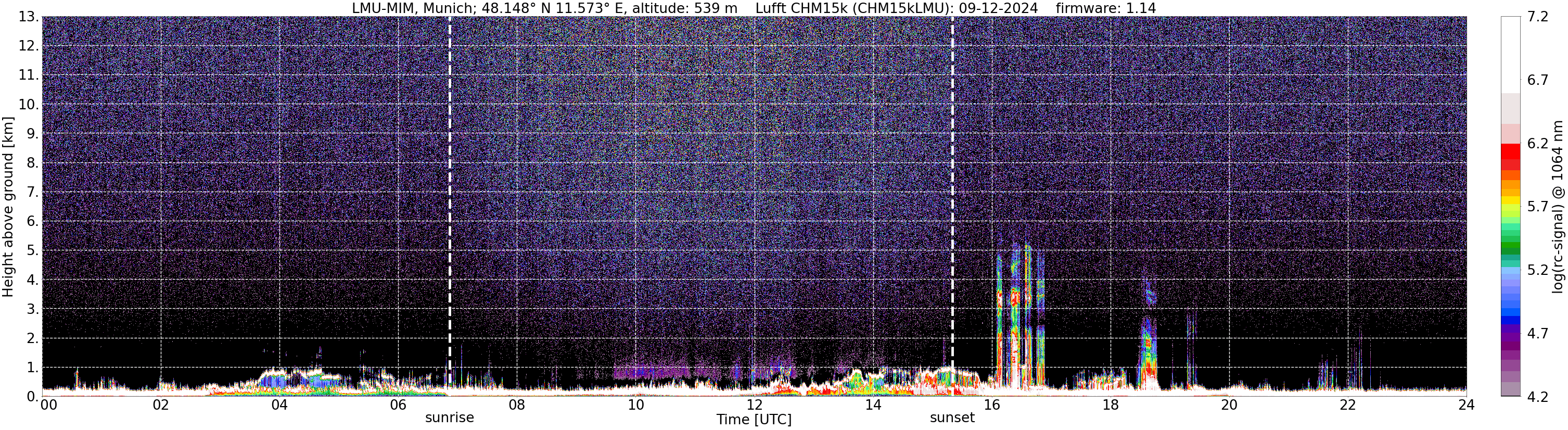Viewport: 1568px width, 430px height.
Task: Click the x-axis tick label 18
Action: click(x=1110, y=406)
